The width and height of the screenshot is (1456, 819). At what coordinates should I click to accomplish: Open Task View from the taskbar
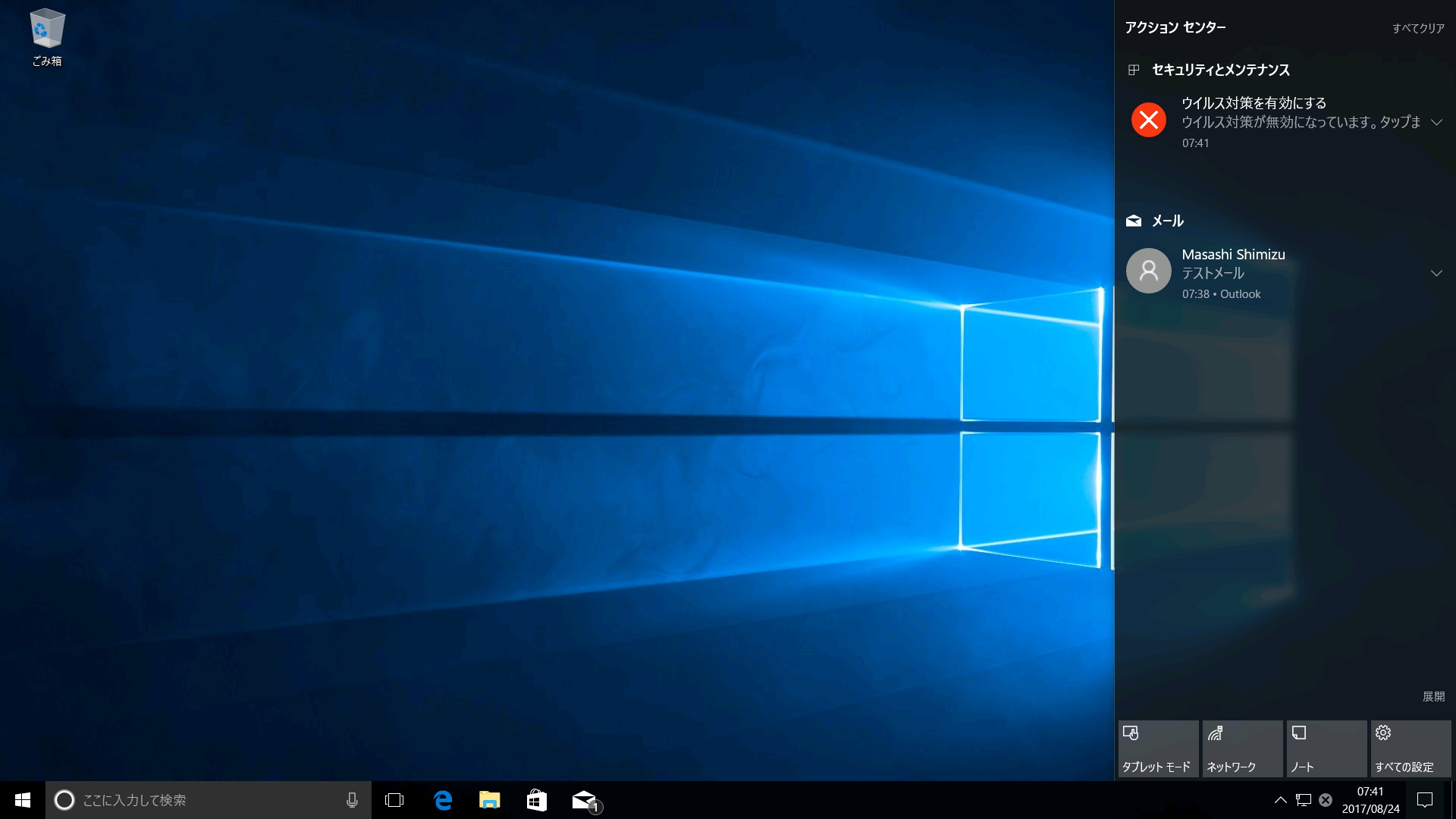pos(394,800)
